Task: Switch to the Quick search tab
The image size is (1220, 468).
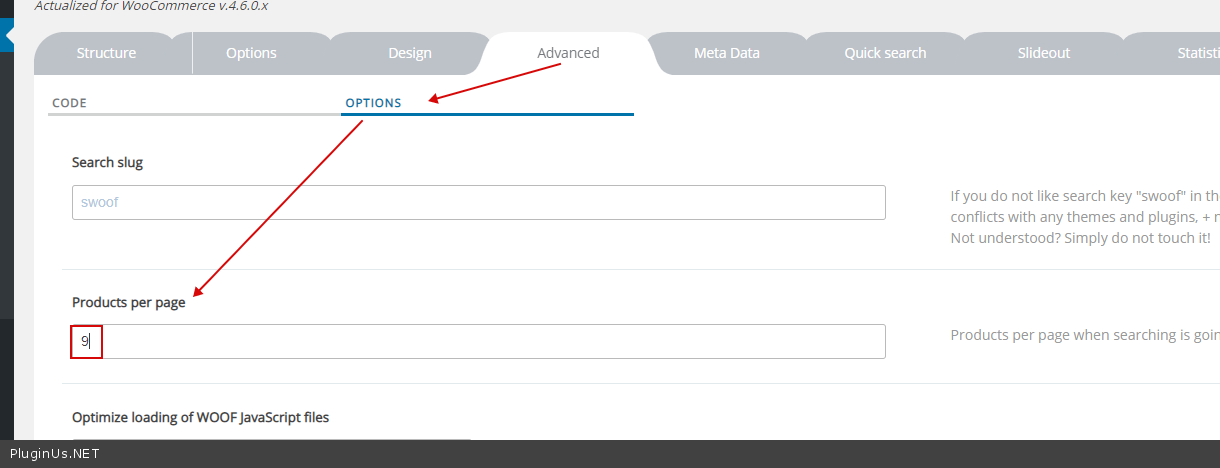Action: click(x=885, y=53)
